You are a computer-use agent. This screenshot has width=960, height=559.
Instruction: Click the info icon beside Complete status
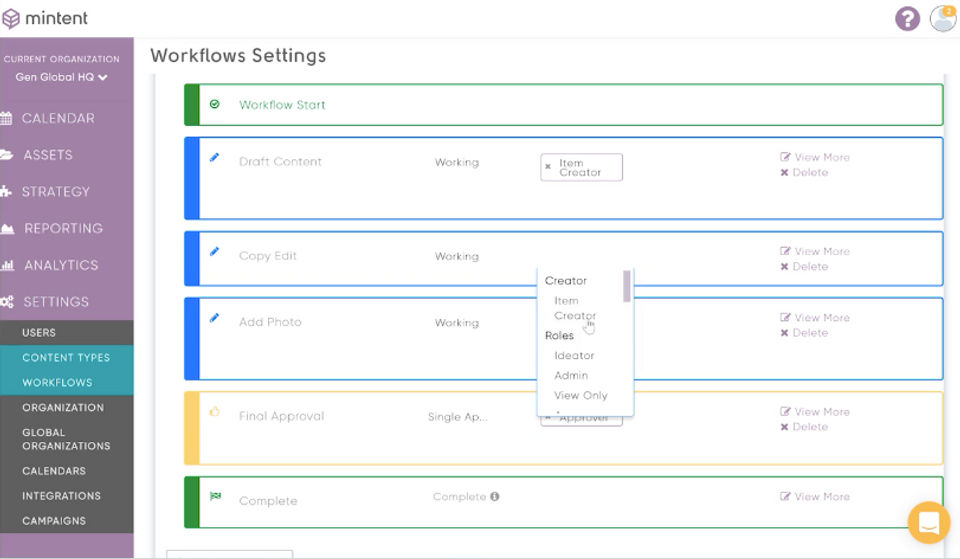tap(495, 497)
